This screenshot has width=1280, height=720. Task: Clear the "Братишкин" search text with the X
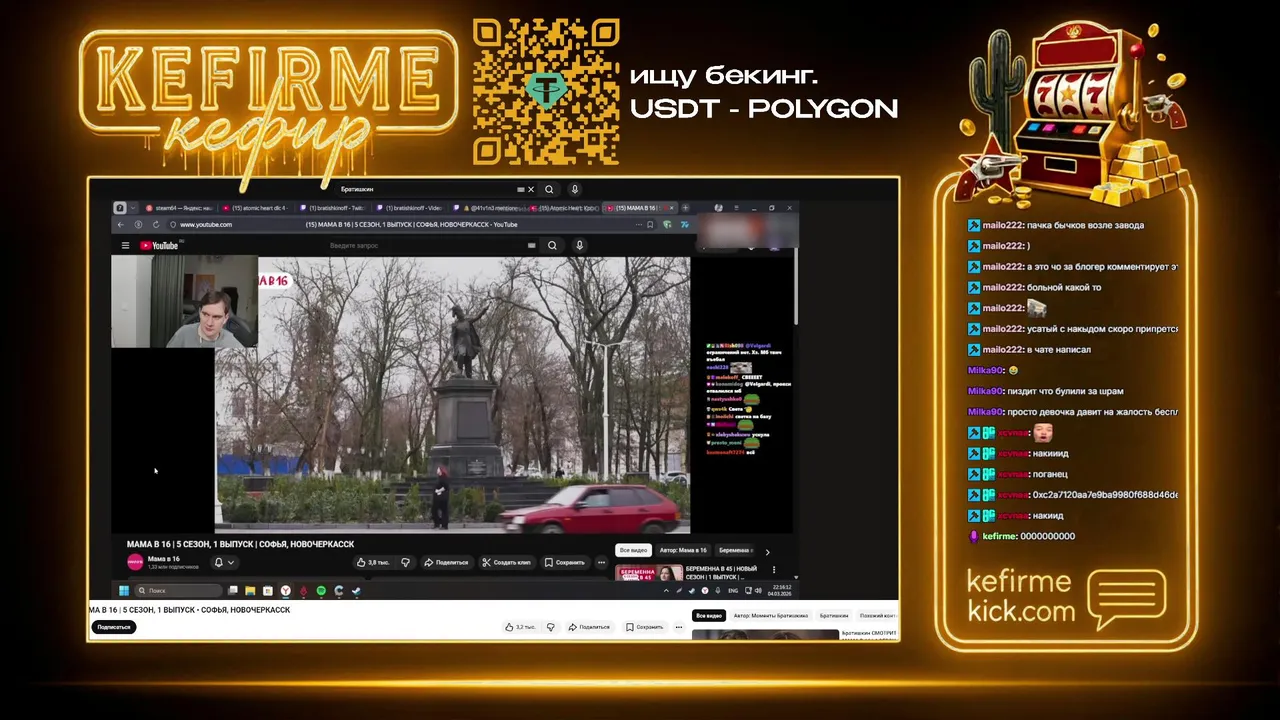click(530, 189)
